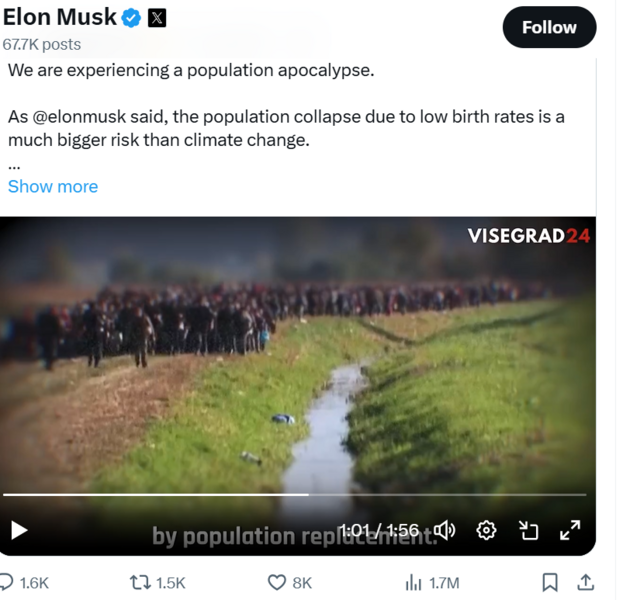Open the Elon Musk profile name

[x=58, y=17]
